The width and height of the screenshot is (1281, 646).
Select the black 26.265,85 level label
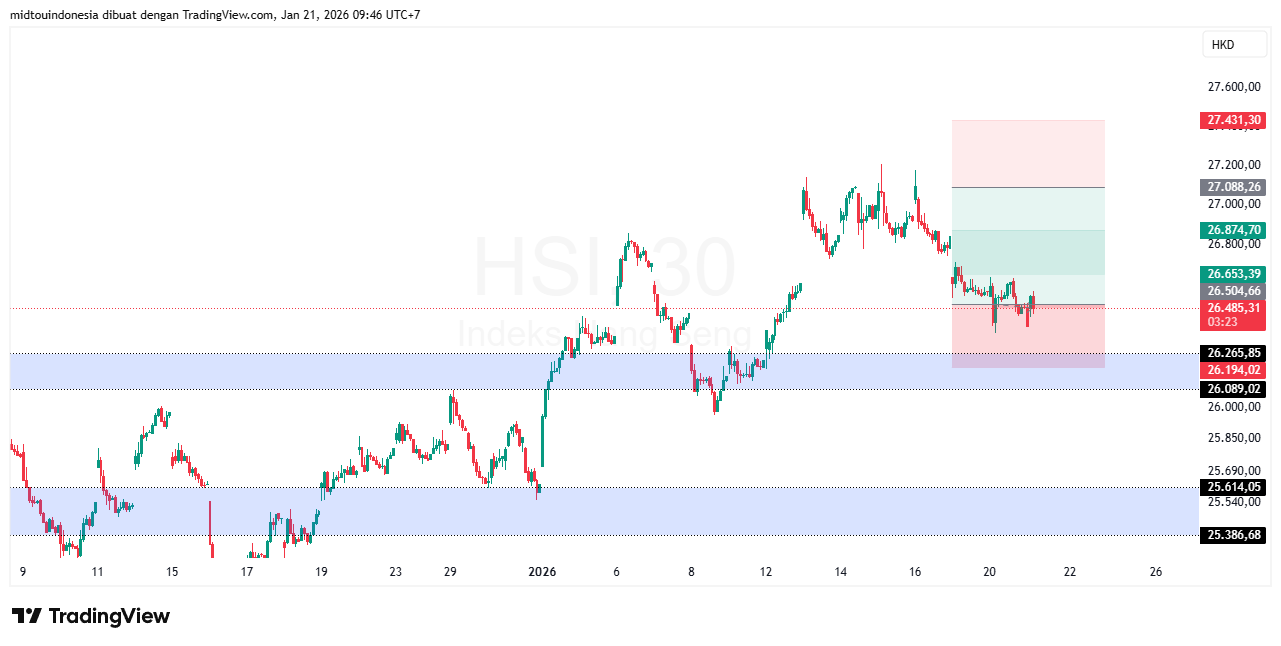tap(1233, 353)
